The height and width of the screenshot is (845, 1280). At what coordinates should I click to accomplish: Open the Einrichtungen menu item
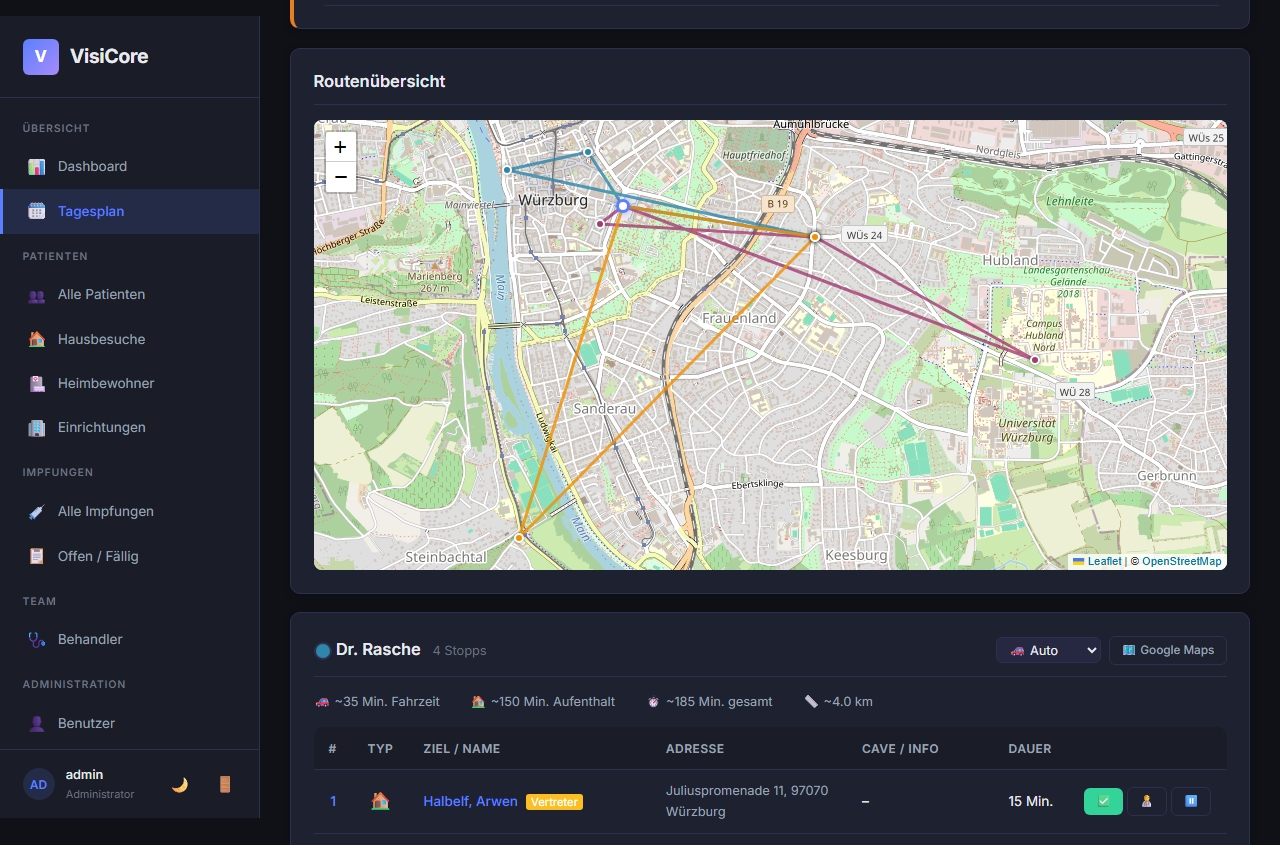click(x=101, y=427)
